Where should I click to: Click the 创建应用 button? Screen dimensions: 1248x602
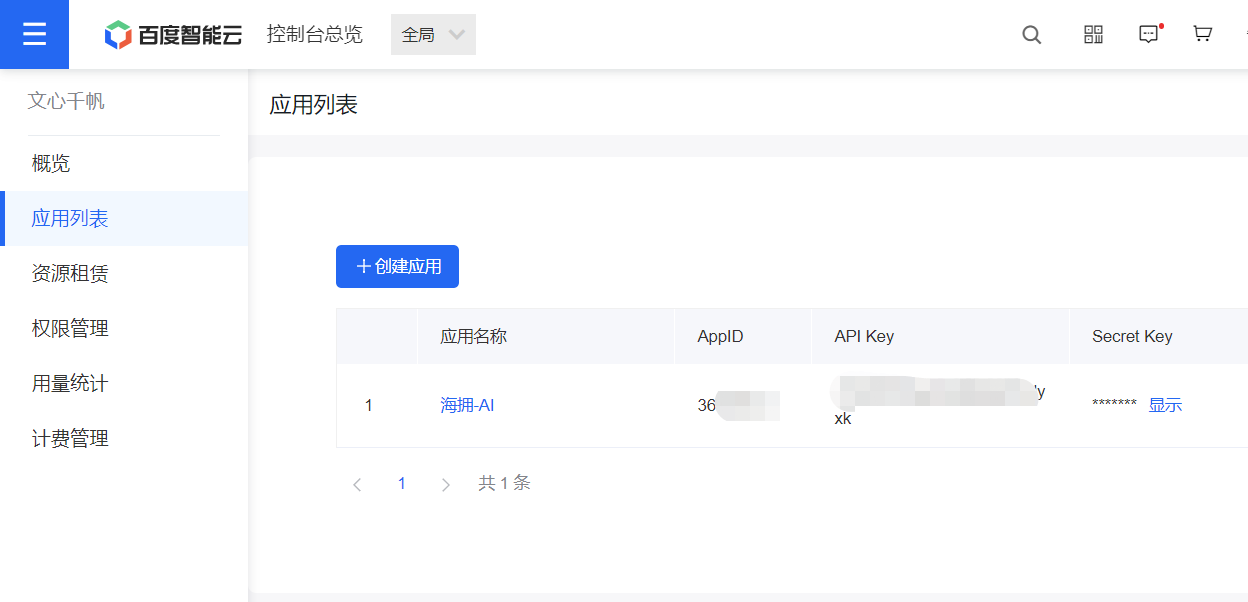pos(397,267)
